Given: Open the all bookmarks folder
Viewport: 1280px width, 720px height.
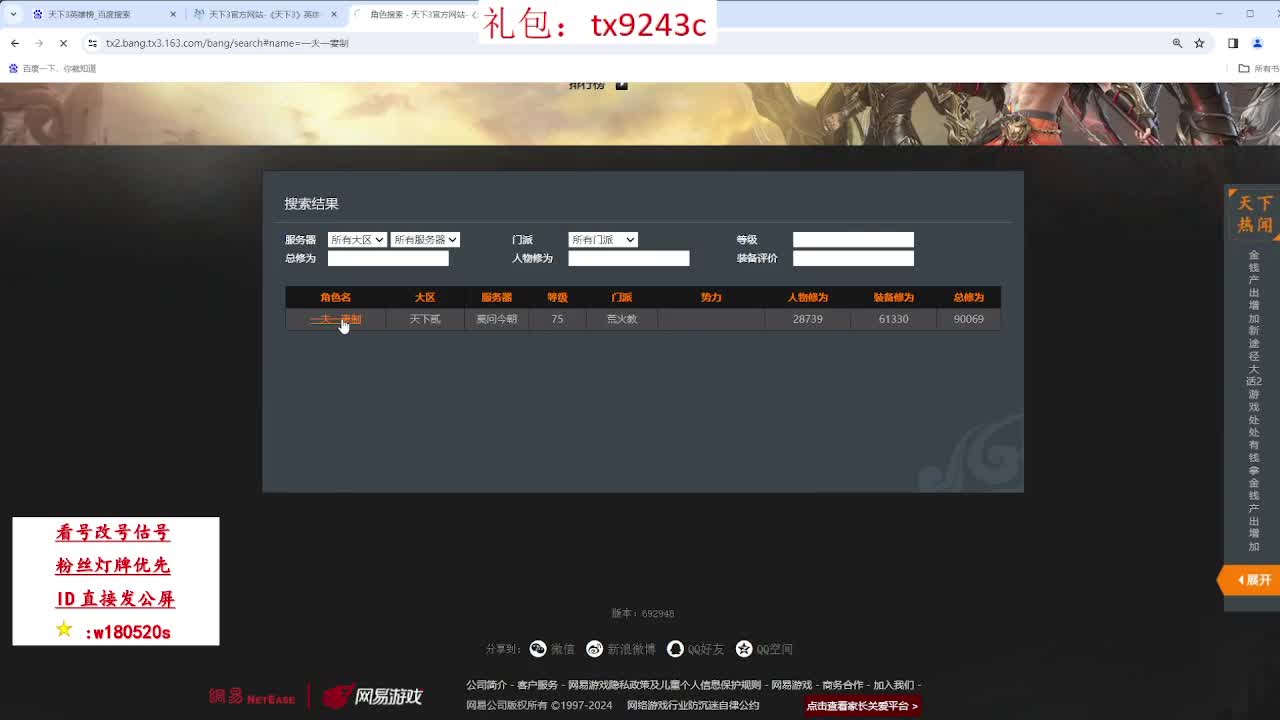Looking at the screenshot, I should pyautogui.click(x=1258, y=69).
